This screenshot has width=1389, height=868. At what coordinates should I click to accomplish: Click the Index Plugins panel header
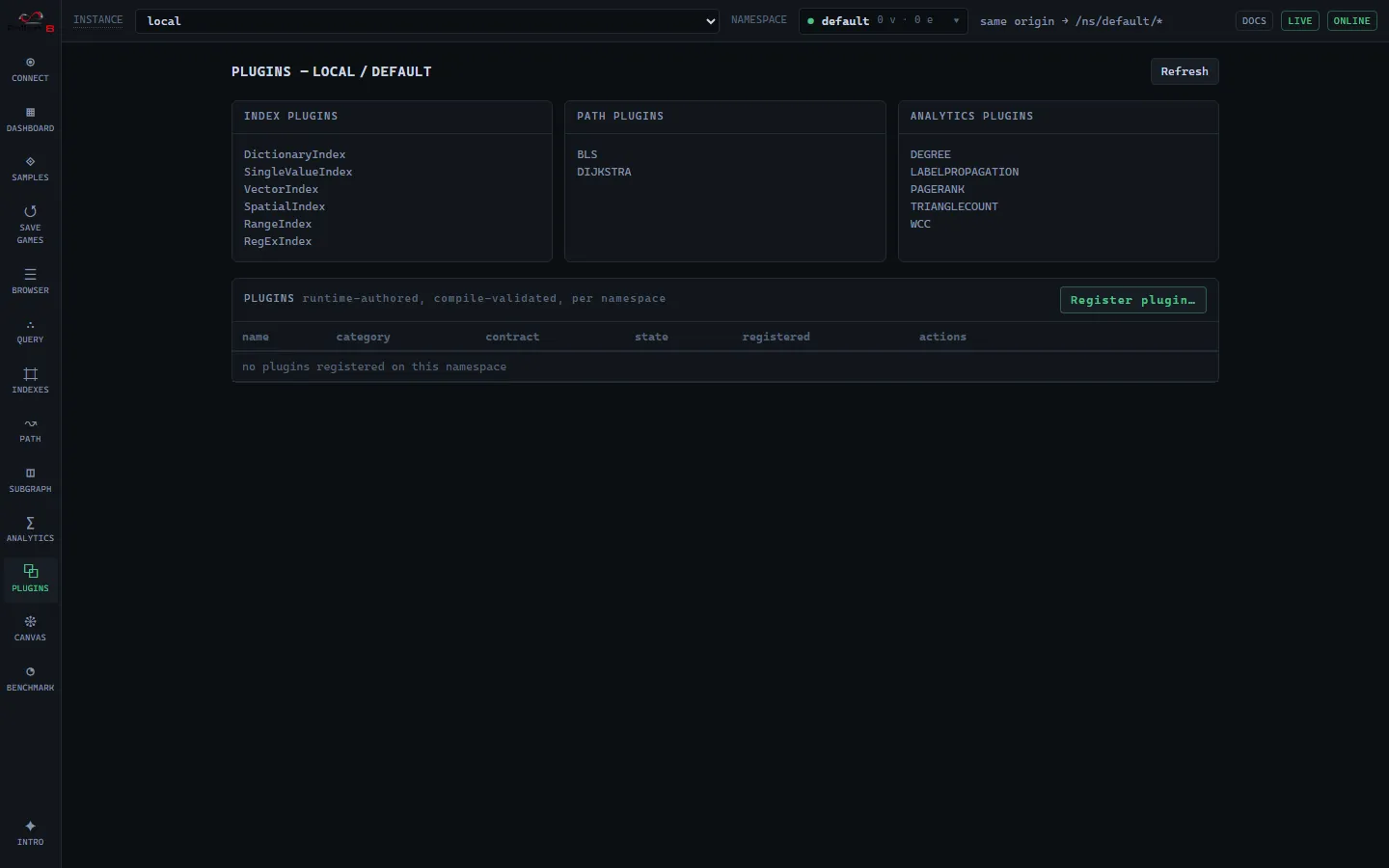pyautogui.click(x=392, y=117)
